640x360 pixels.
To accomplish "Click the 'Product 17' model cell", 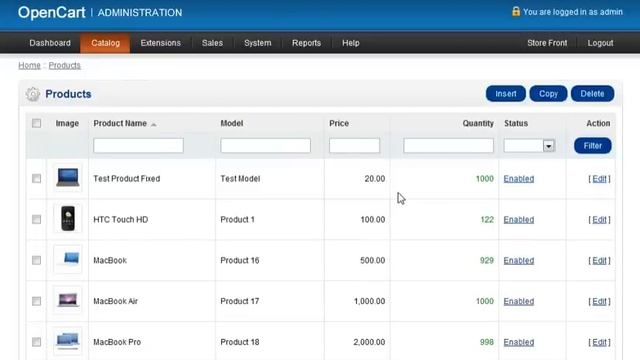I will pyautogui.click(x=240, y=301).
